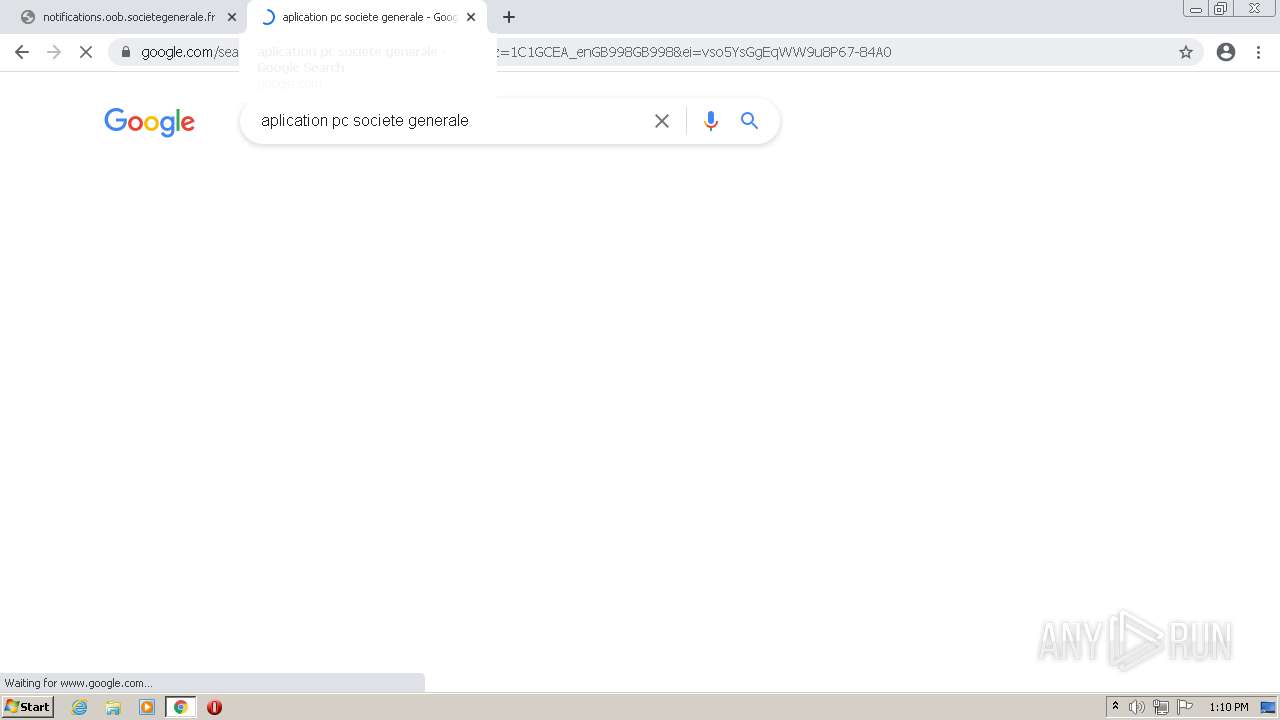
Task: Stop loading the page
Action: pos(86,52)
